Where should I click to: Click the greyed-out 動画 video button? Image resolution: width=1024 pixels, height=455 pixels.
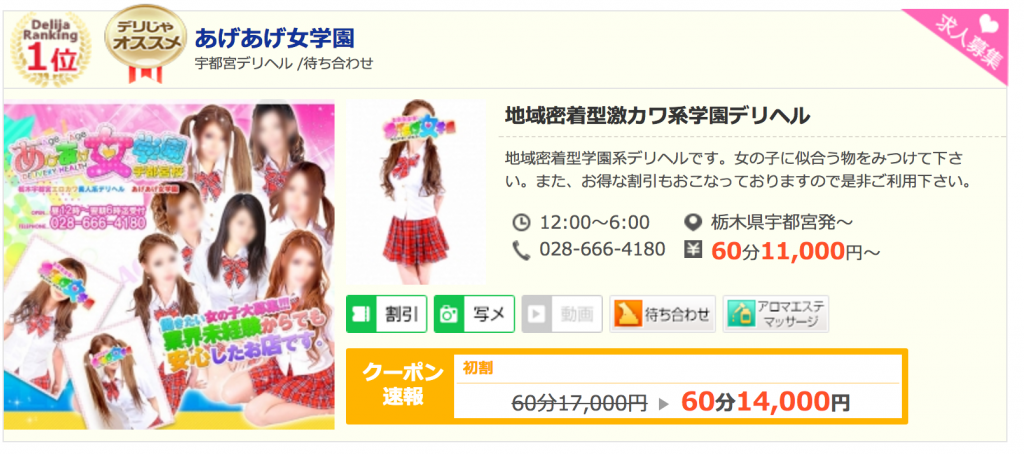point(562,314)
